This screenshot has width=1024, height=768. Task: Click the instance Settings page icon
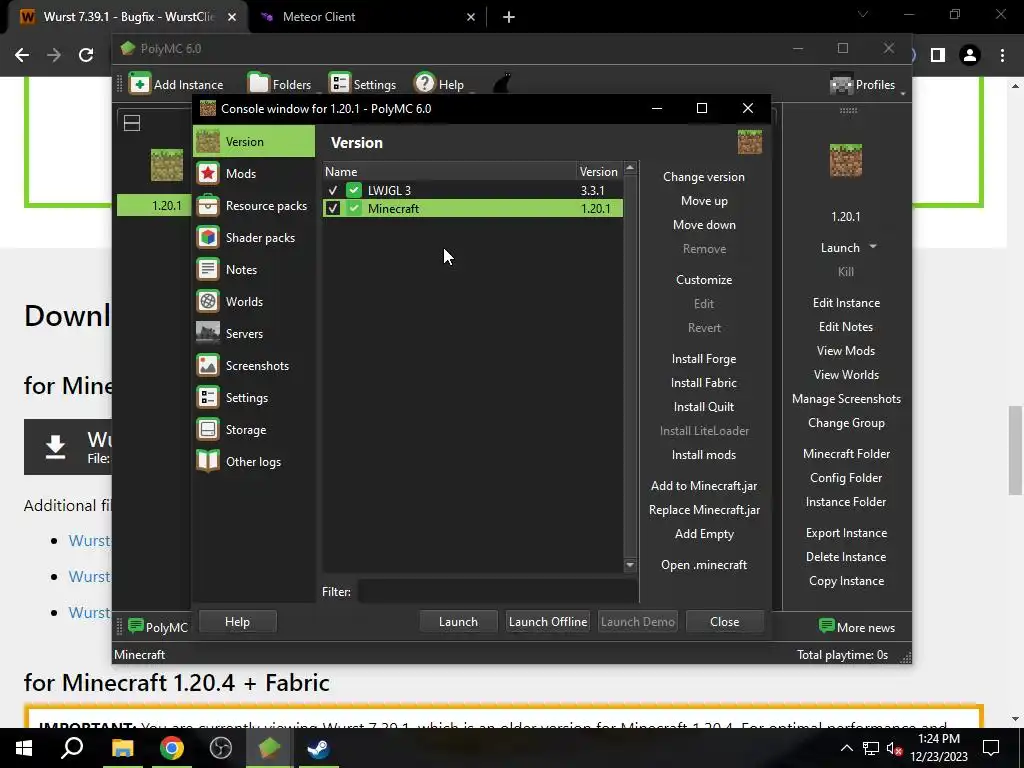(208, 397)
